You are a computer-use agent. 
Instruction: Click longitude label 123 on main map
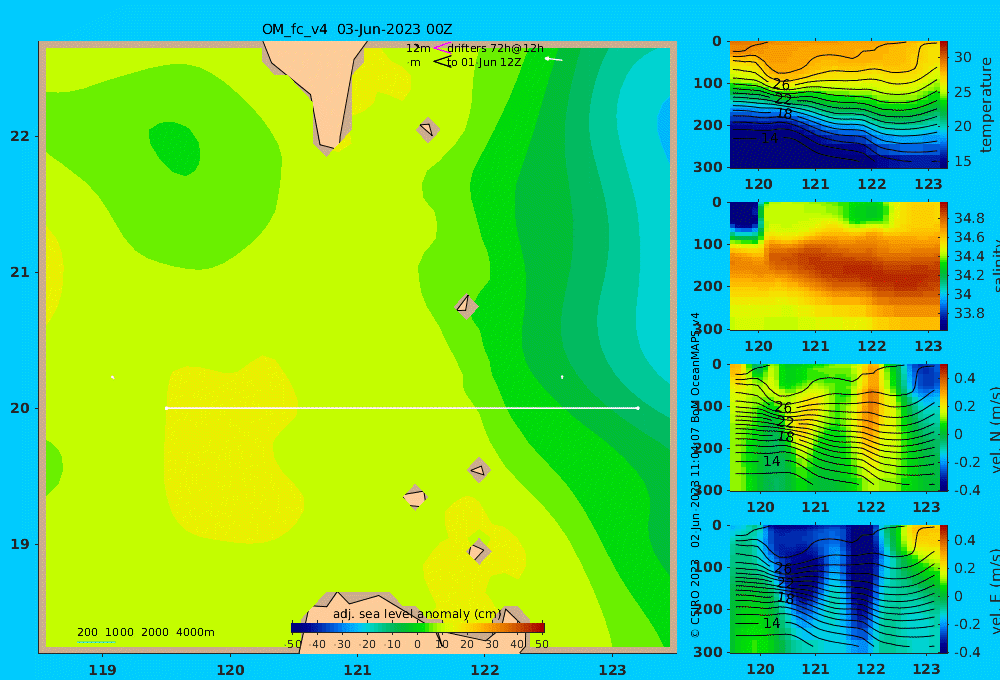point(612,670)
